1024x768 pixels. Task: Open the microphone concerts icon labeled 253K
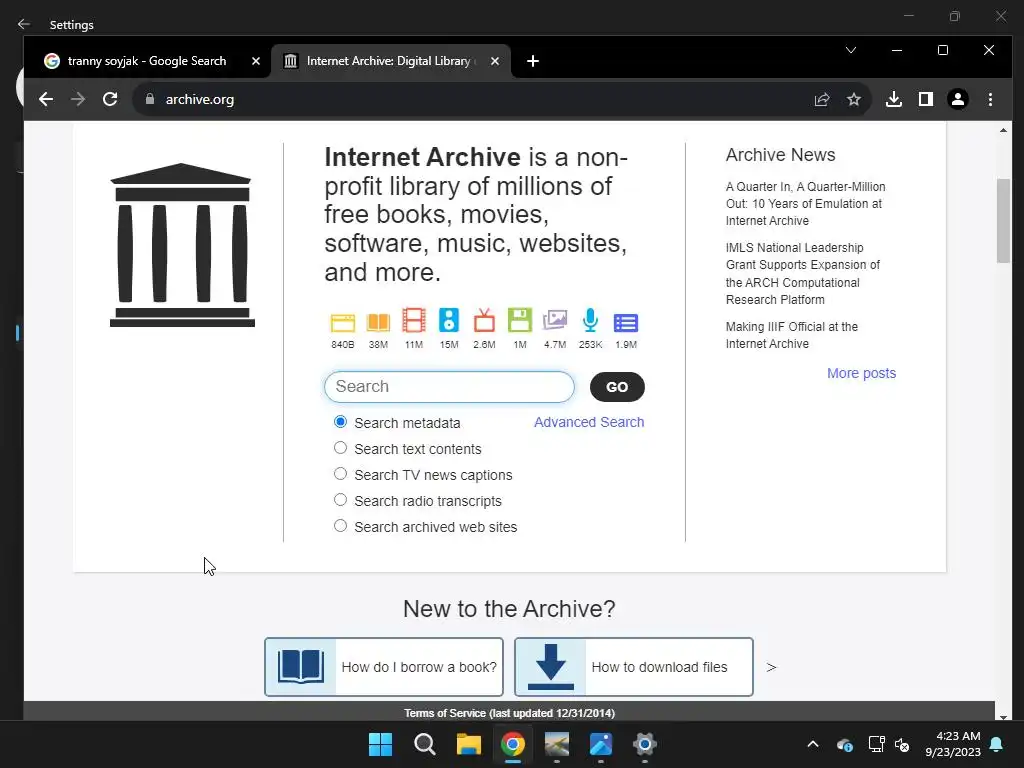pyautogui.click(x=590, y=320)
